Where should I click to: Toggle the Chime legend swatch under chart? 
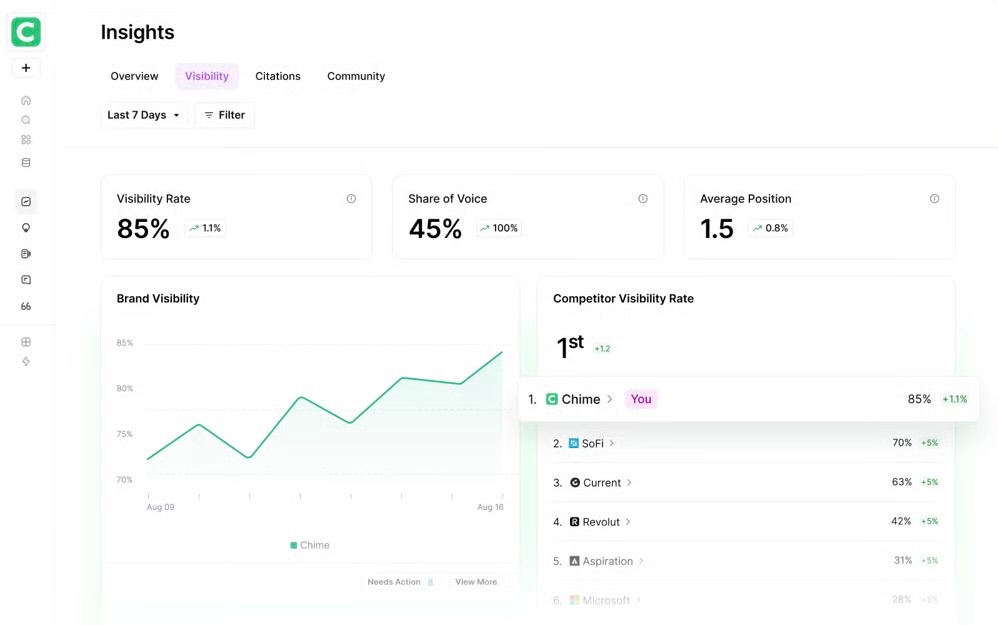coord(293,545)
